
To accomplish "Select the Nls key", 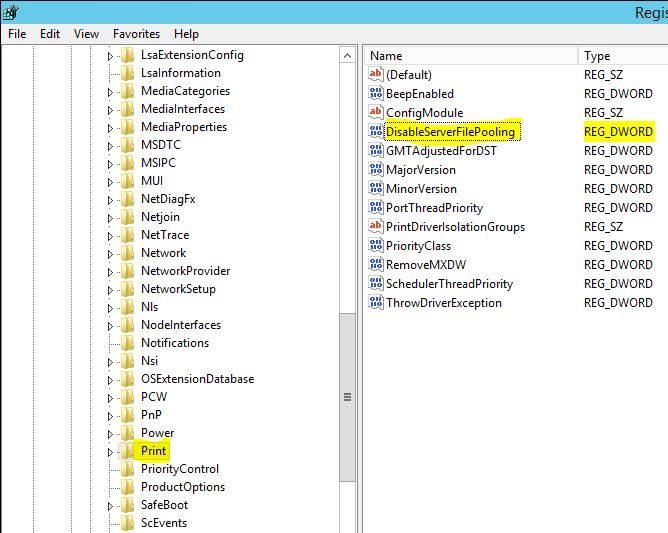I will pyautogui.click(x=150, y=307).
